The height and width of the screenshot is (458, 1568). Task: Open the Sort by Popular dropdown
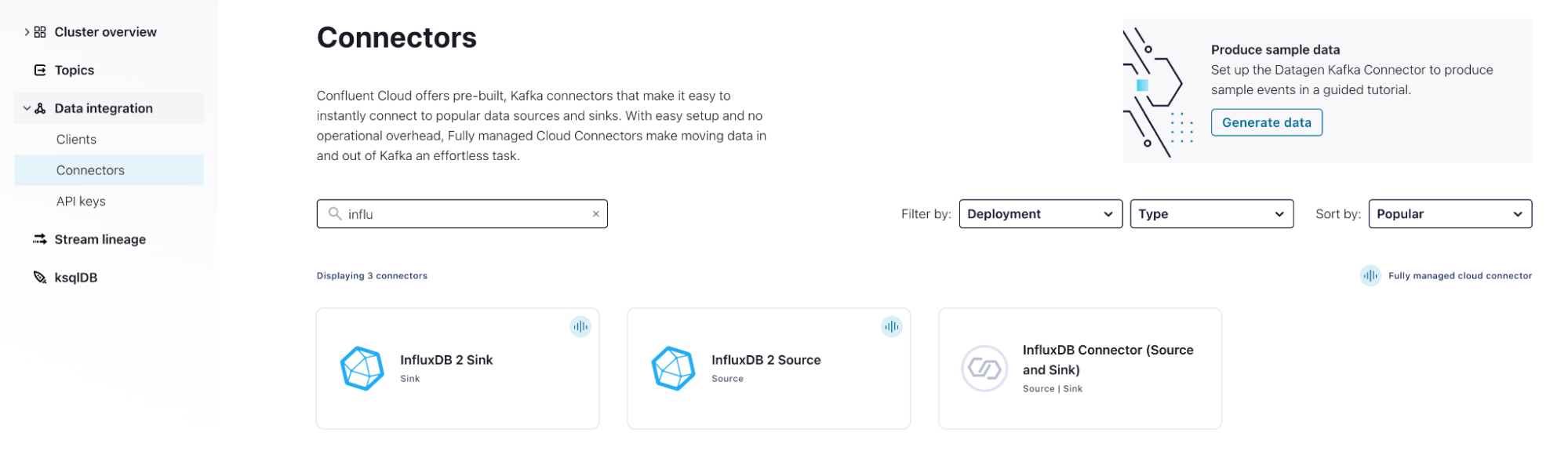coord(1450,214)
